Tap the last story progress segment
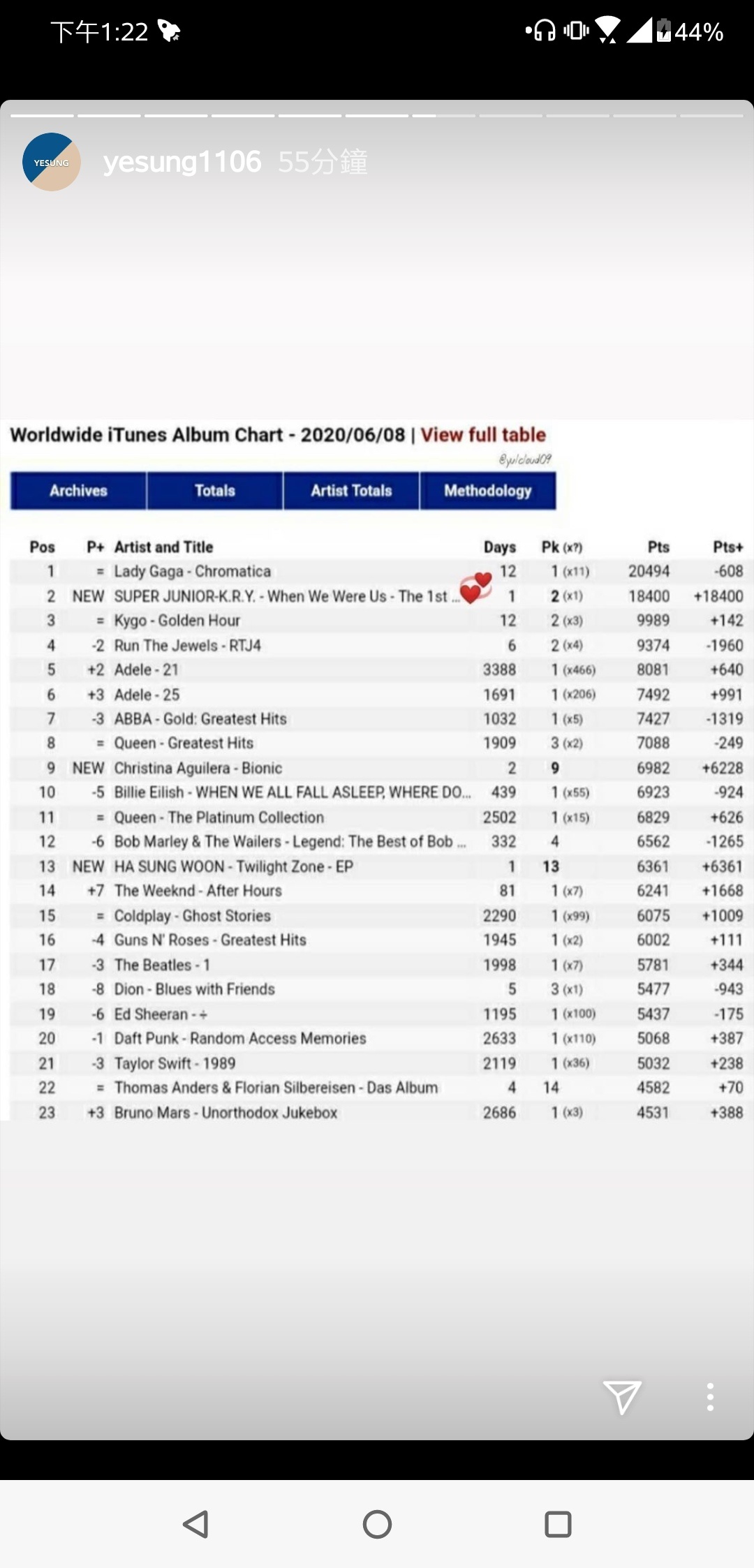The height and width of the screenshot is (1568, 754). (711, 115)
